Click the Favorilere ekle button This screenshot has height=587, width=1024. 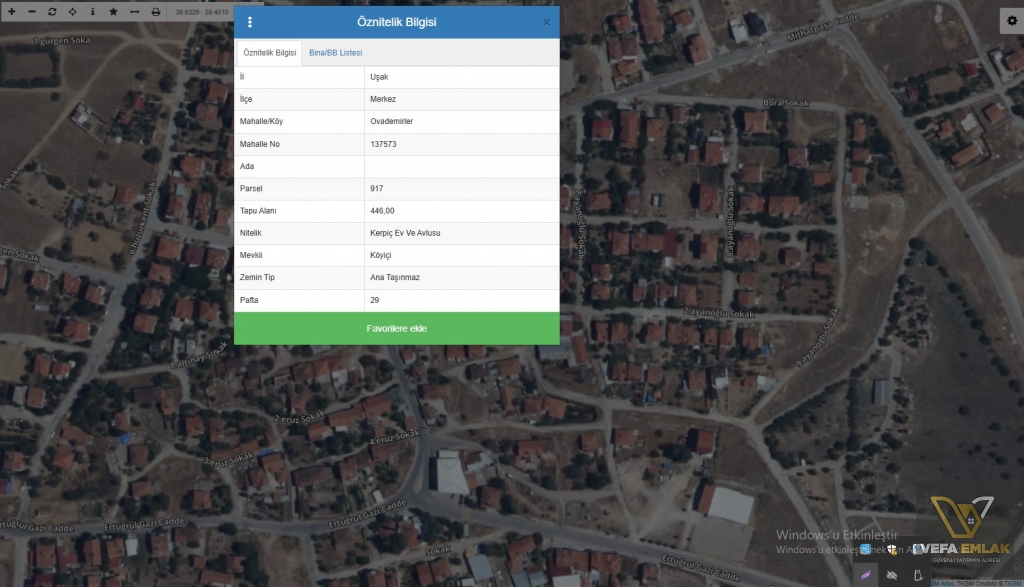coord(396,328)
